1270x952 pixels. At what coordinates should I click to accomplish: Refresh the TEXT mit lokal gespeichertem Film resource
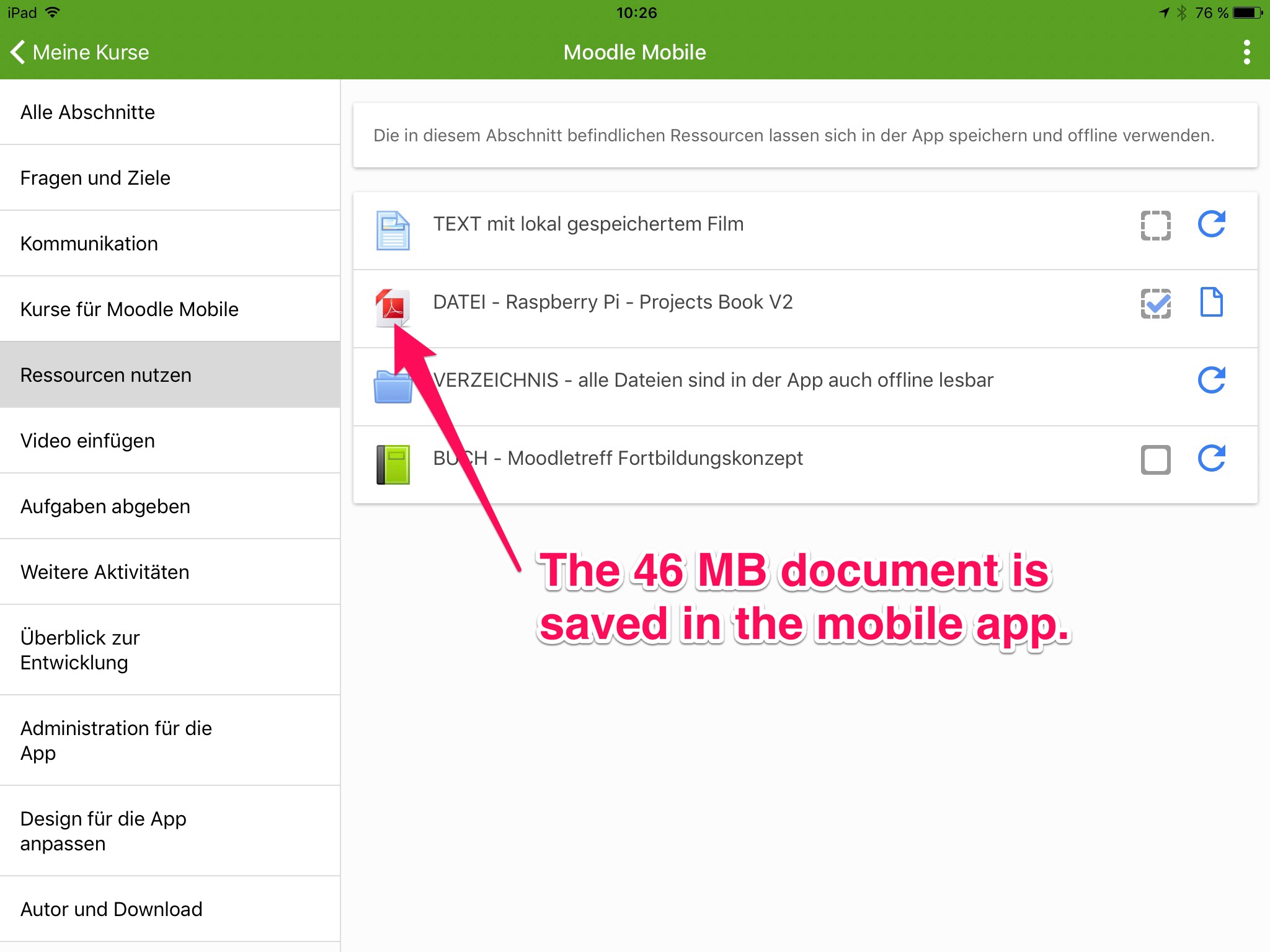(1212, 224)
